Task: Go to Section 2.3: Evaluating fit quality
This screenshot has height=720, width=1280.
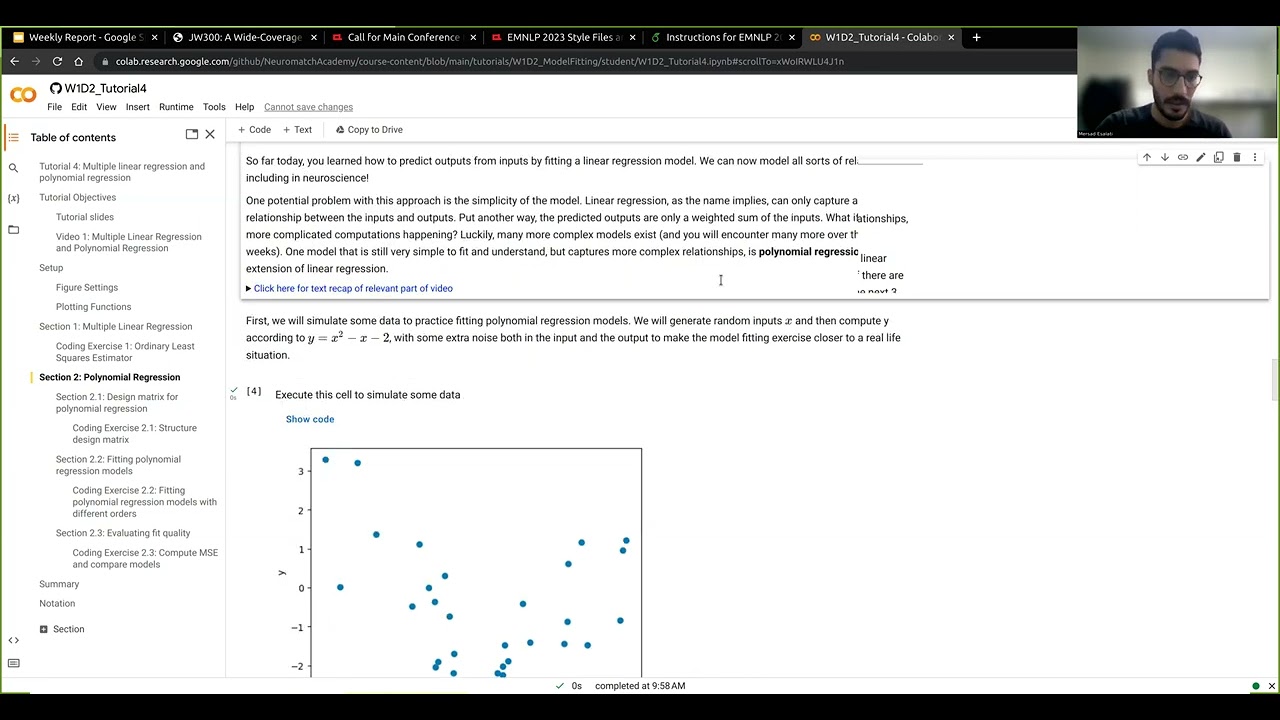Action: 123,533
